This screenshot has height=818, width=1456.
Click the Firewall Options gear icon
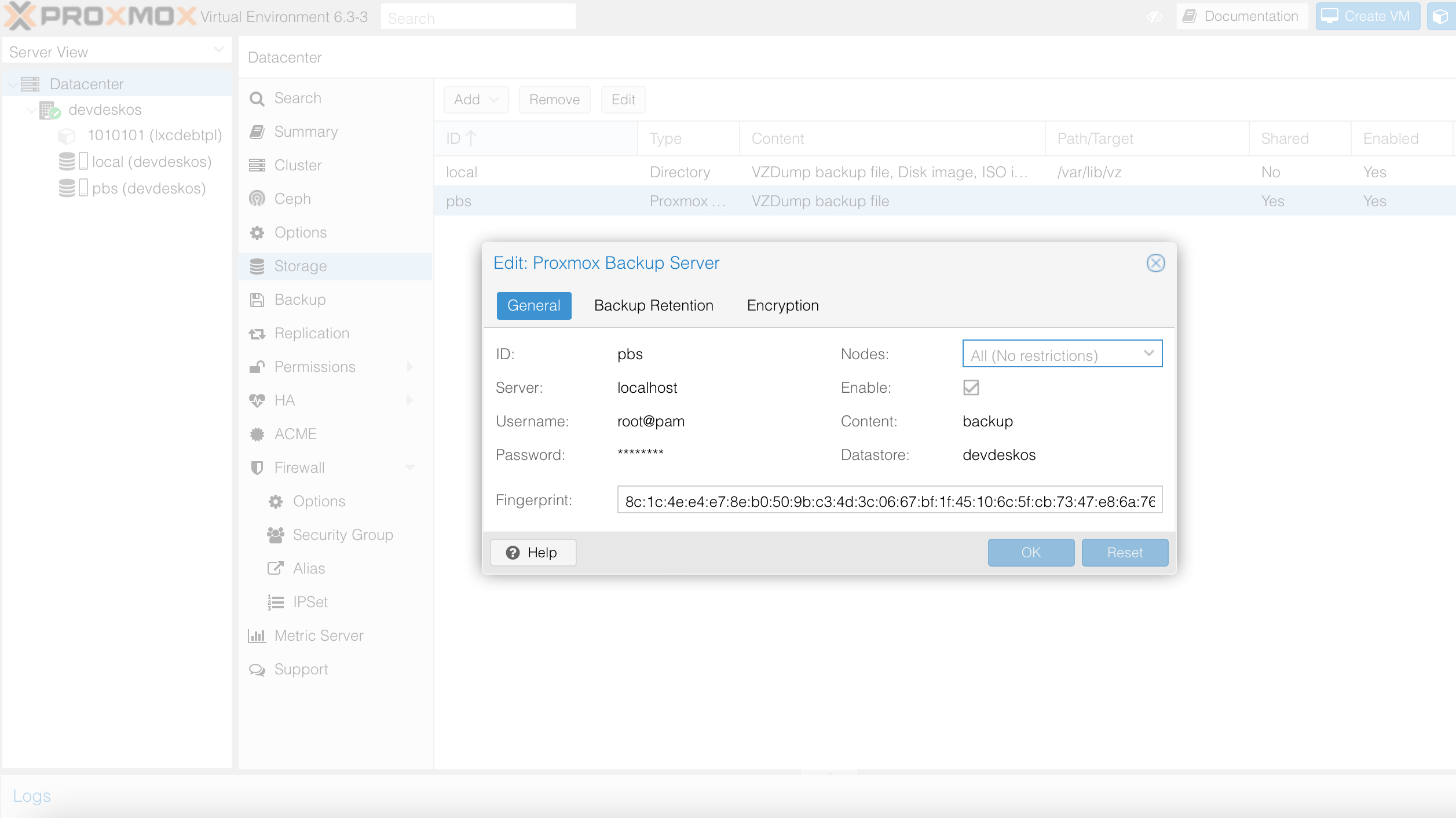(276, 502)
